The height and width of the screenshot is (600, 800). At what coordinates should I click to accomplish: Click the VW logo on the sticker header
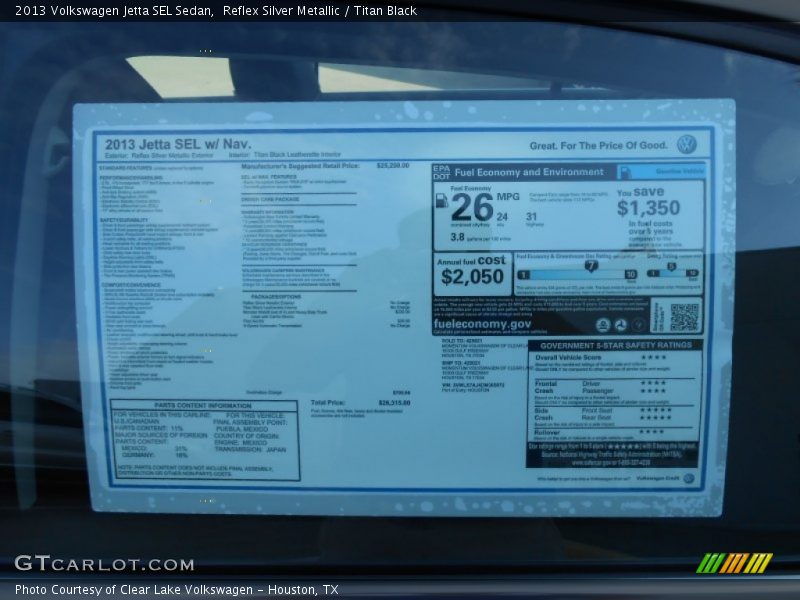pyautogui.click(x=687, y=144)
